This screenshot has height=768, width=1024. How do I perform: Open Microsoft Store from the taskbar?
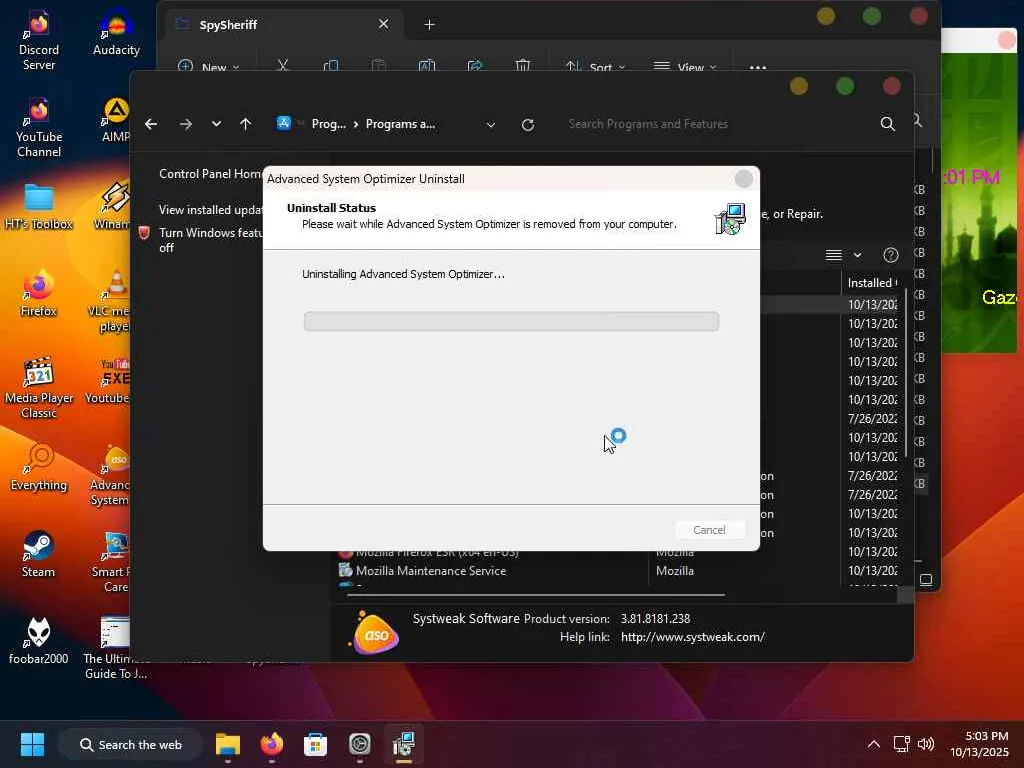coord(315,744)
